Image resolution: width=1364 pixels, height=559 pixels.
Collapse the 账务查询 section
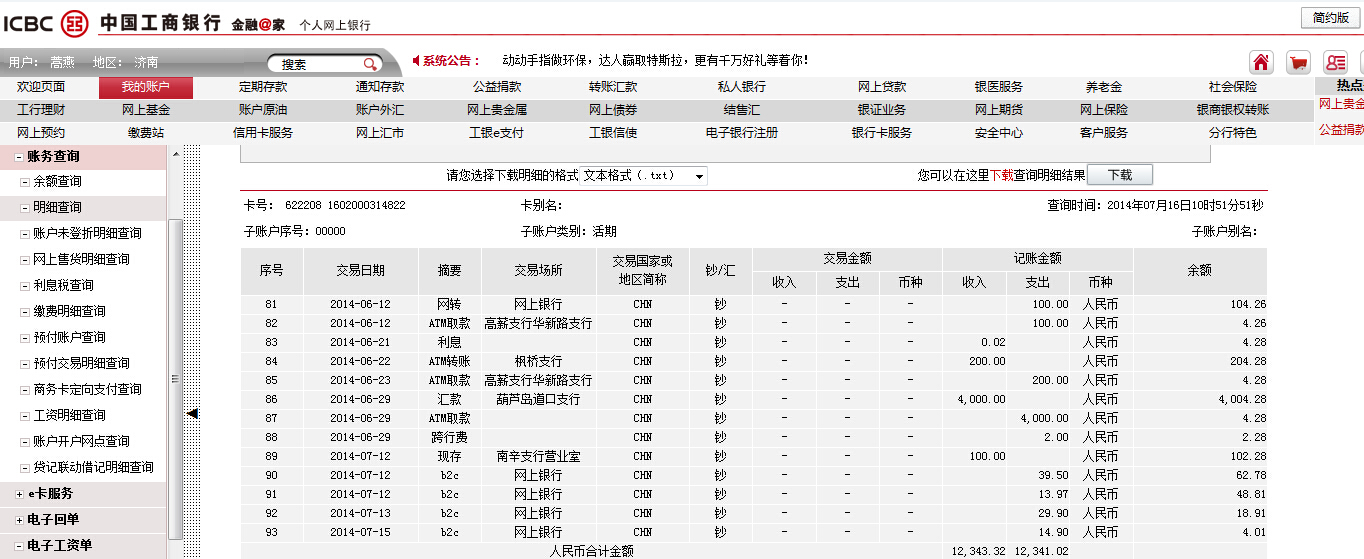point(19,157)
